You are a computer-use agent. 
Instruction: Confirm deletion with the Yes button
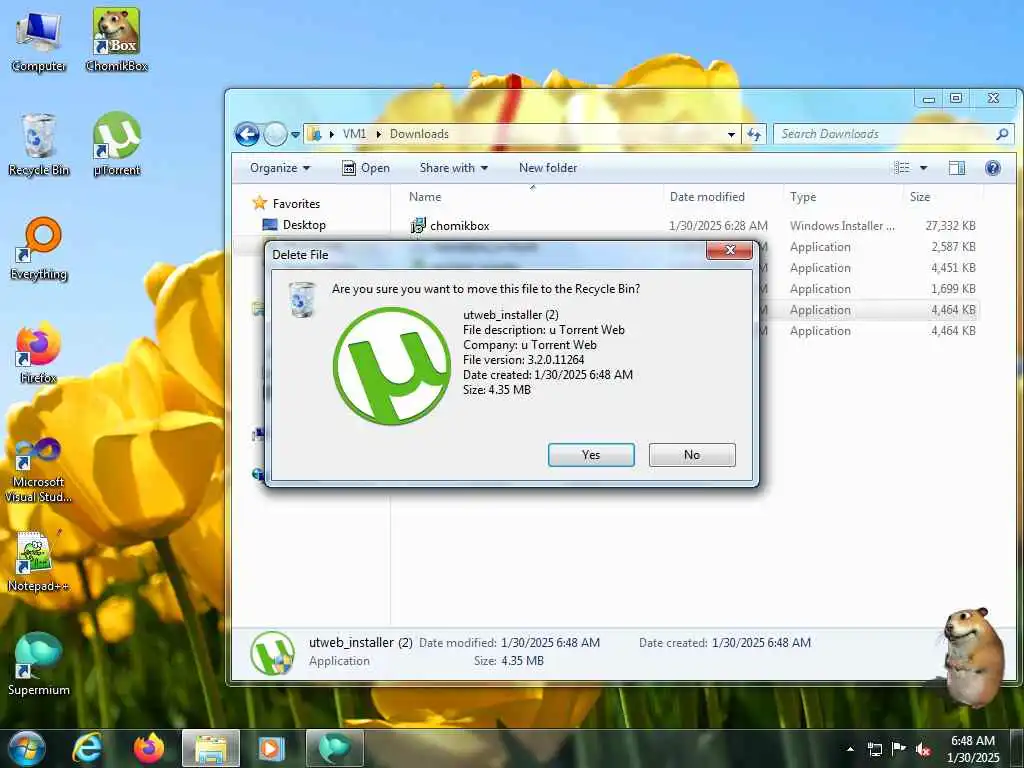[591, 455]
